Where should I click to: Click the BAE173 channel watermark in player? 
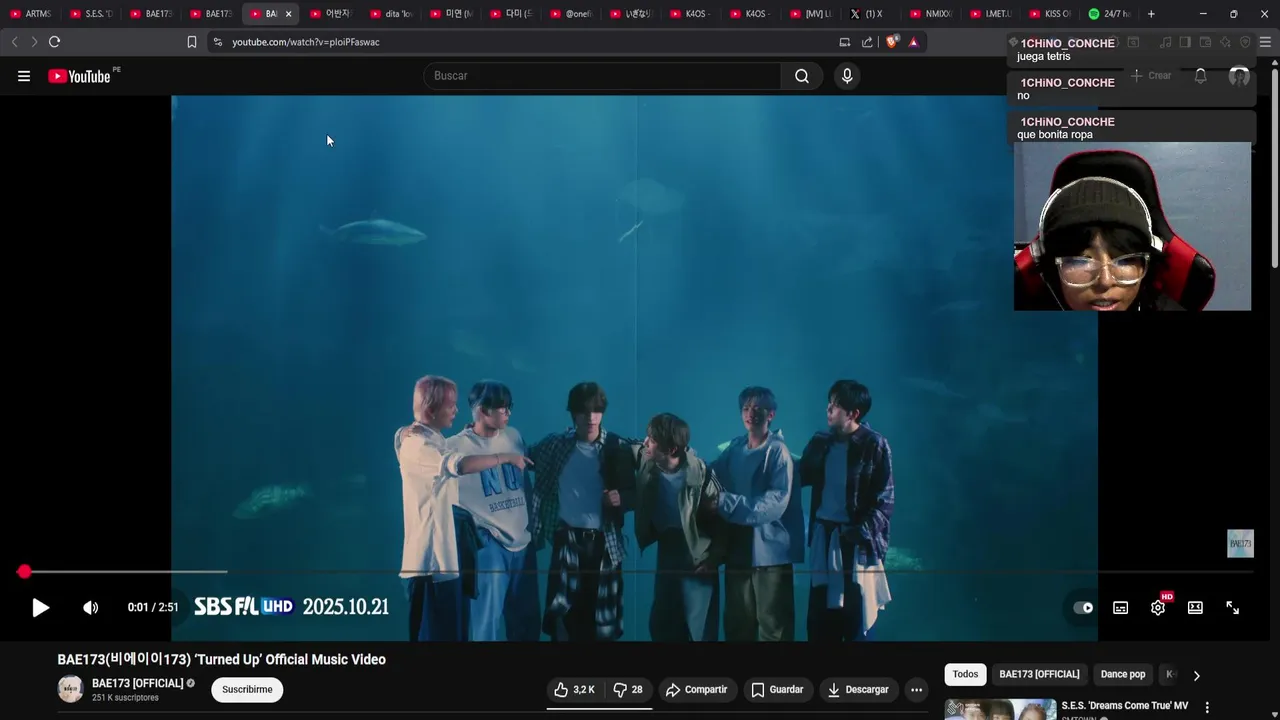point(1240,544)
